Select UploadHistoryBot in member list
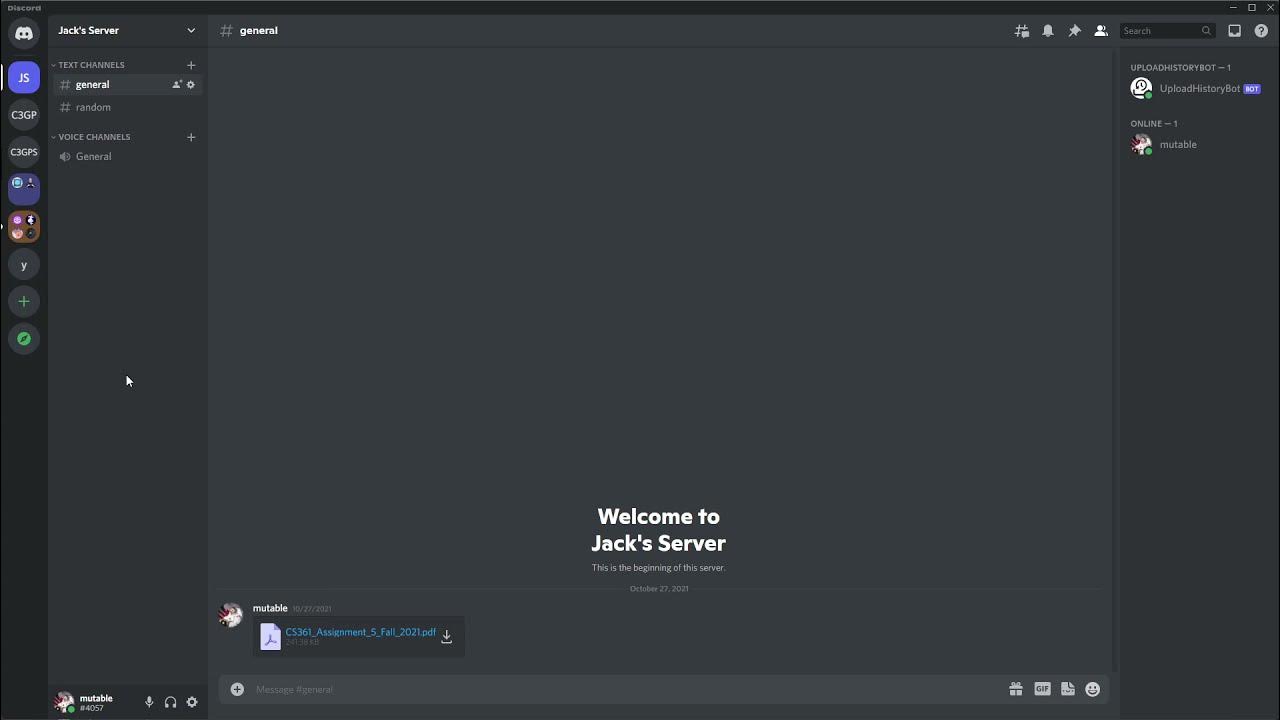 click(x=1196, y=88)
